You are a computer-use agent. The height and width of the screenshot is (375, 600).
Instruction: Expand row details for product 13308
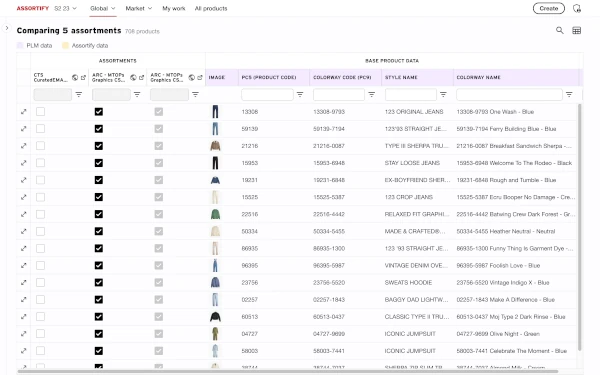24,112
